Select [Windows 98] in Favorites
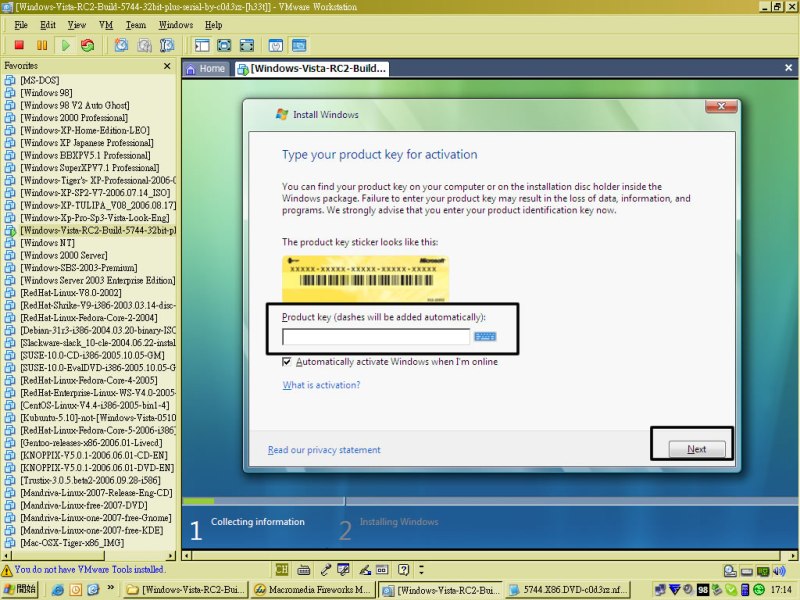The image size is (800, 600). click(46, 93)
